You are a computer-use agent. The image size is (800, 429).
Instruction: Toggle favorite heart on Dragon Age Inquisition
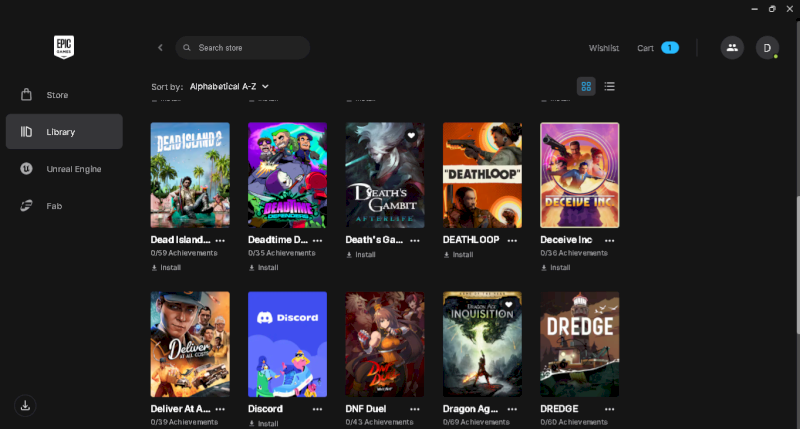pyautogui.click(x=508, y=305)
